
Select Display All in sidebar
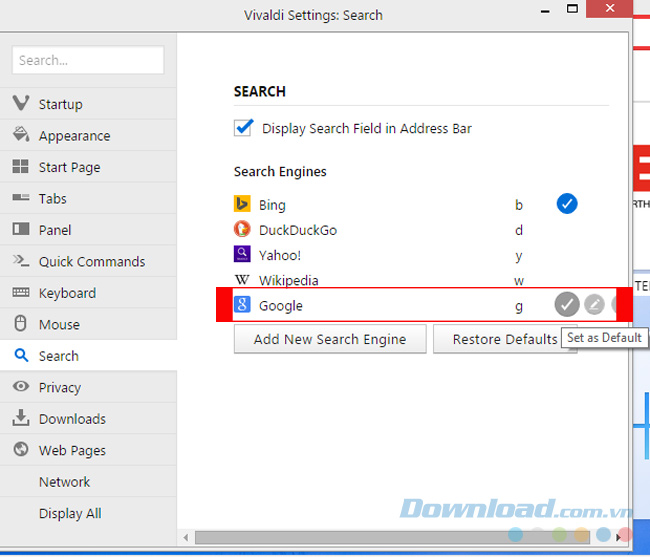pyautogui.click(x=70, y=513)
